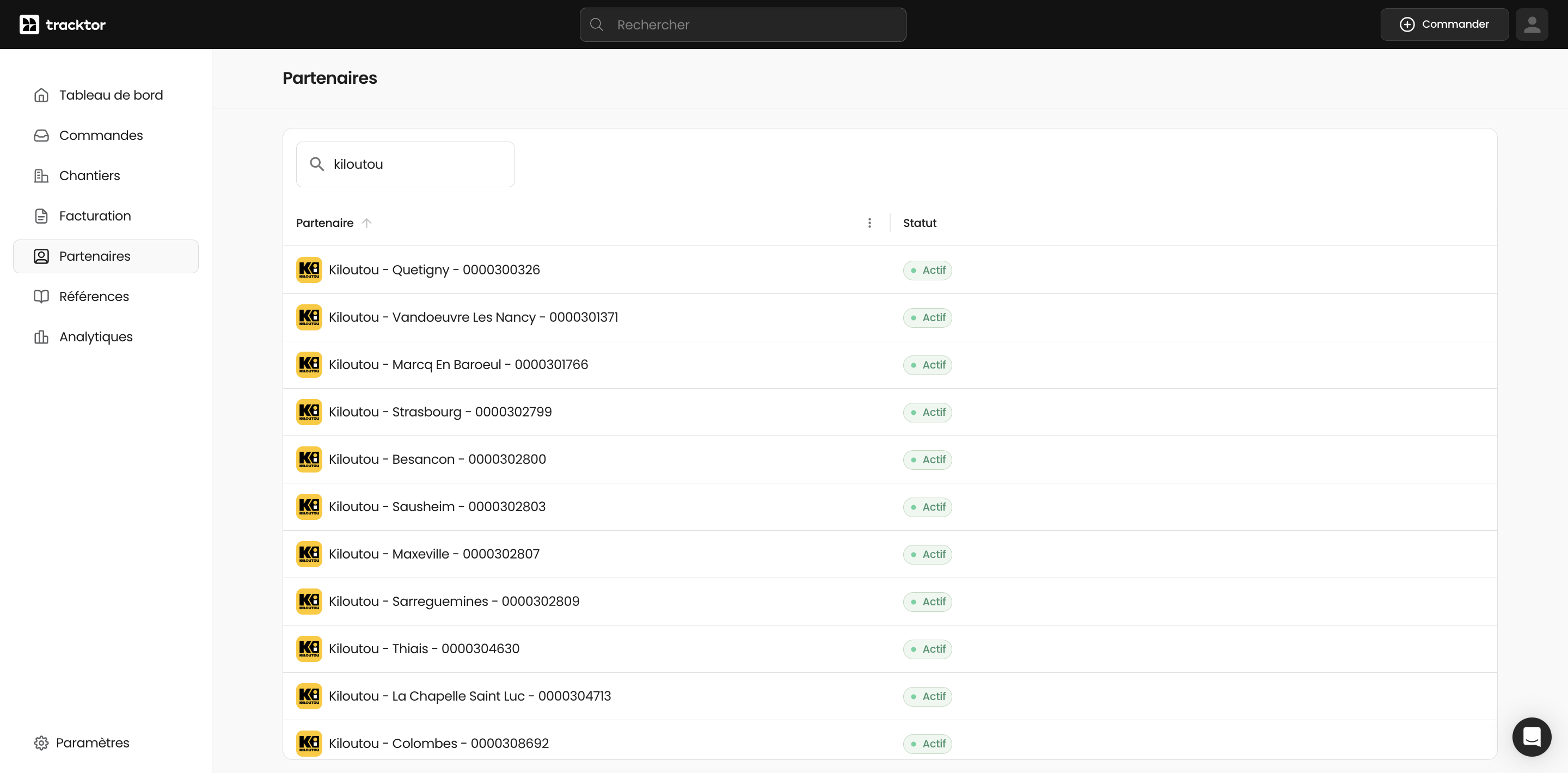This screenshot has width=1568, height=773.
Task: Click the Partenaires page title
Action: [330, 78]
